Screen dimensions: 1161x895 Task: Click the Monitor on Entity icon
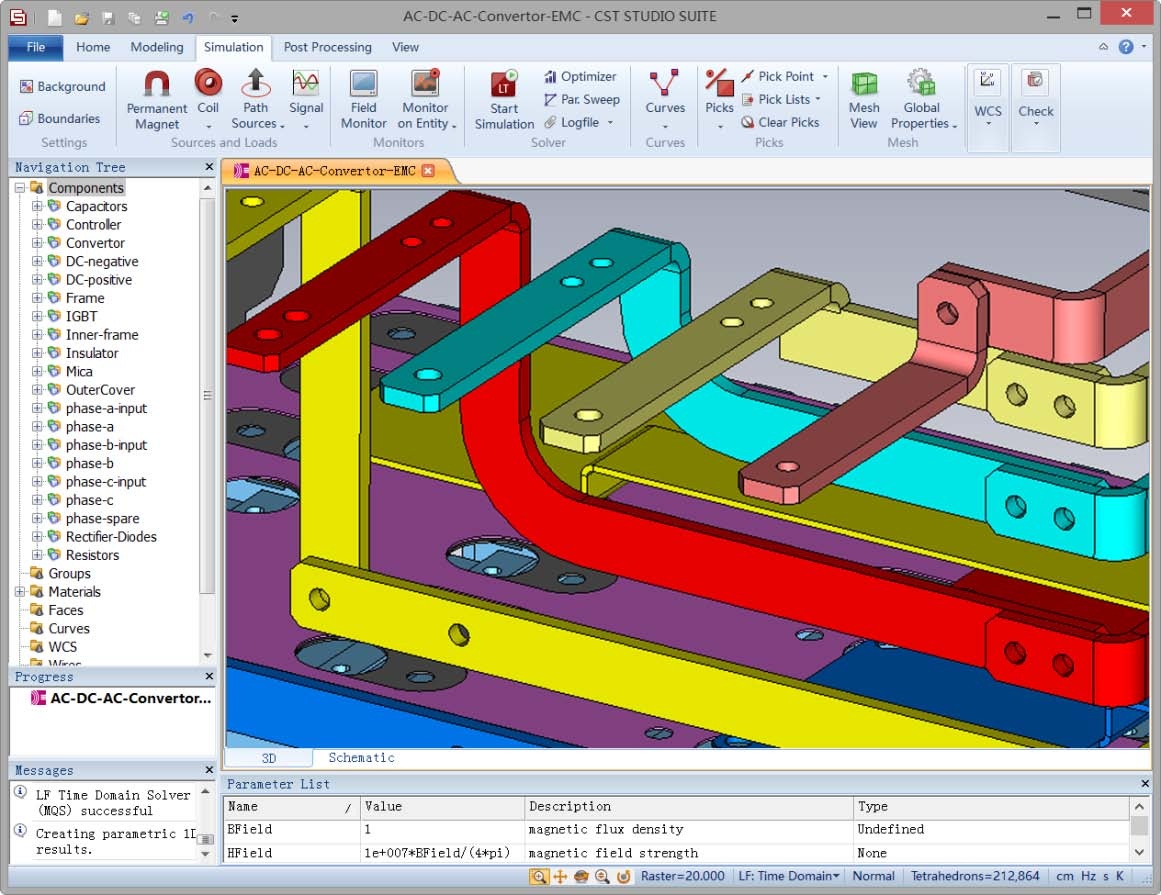(426, 83)
